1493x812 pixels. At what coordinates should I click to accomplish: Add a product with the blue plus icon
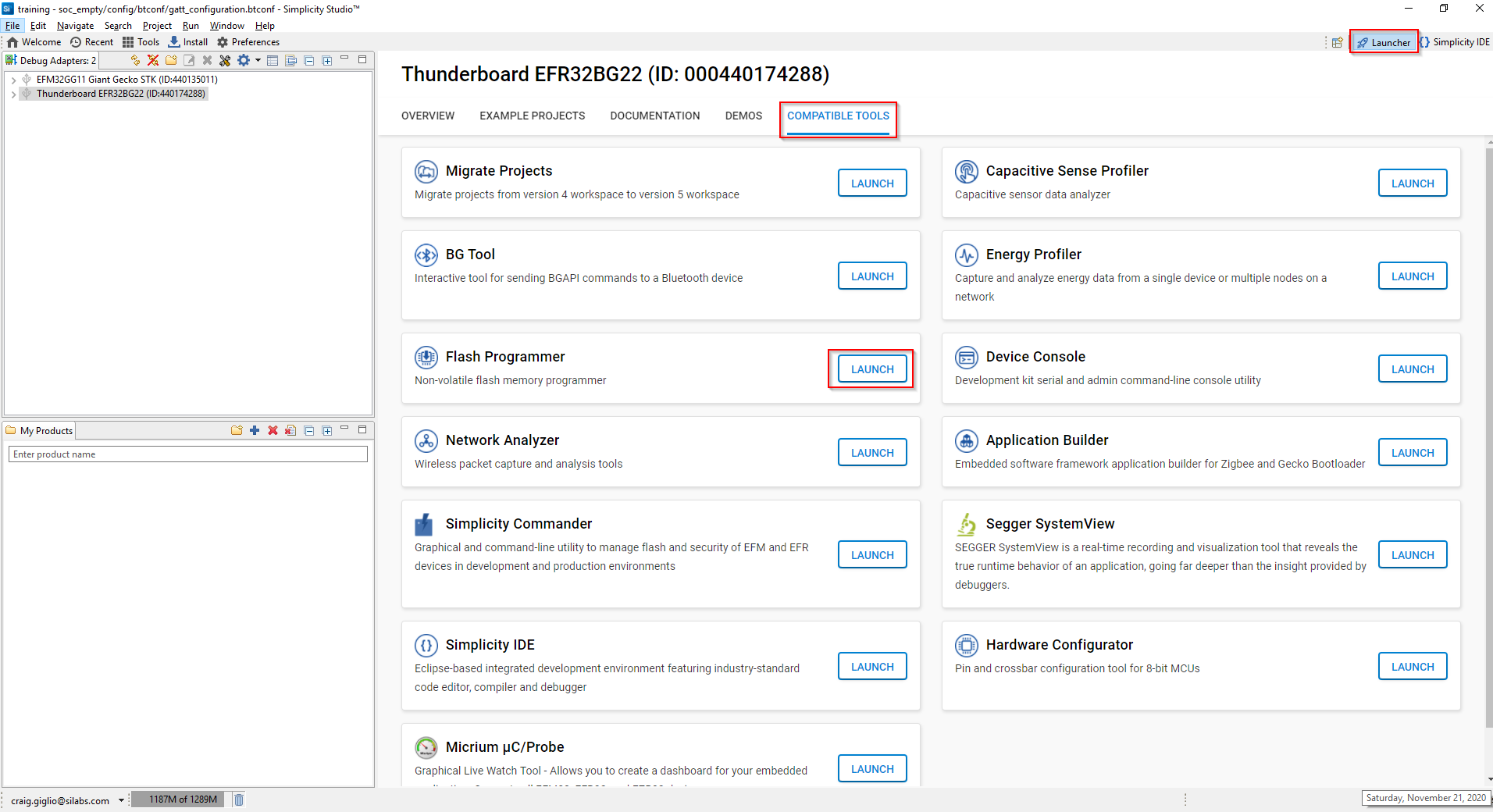[x=255, y=430]
